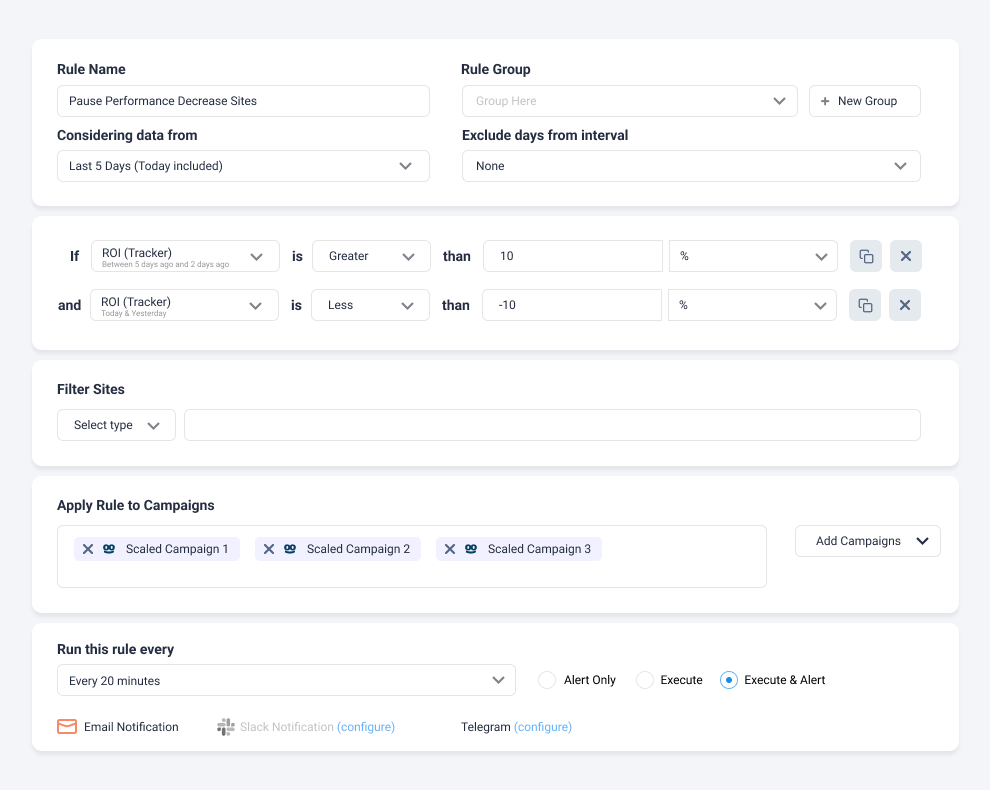Open the Rule Group dropdown
Screen dimensions: 990x790
click(629, 101)
